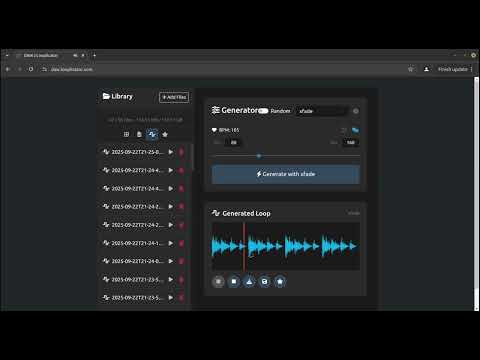This screenshot has width=480, height=360.
Task: Select the highlighted waveform filter icon in Library
Action: click(152, 134)
